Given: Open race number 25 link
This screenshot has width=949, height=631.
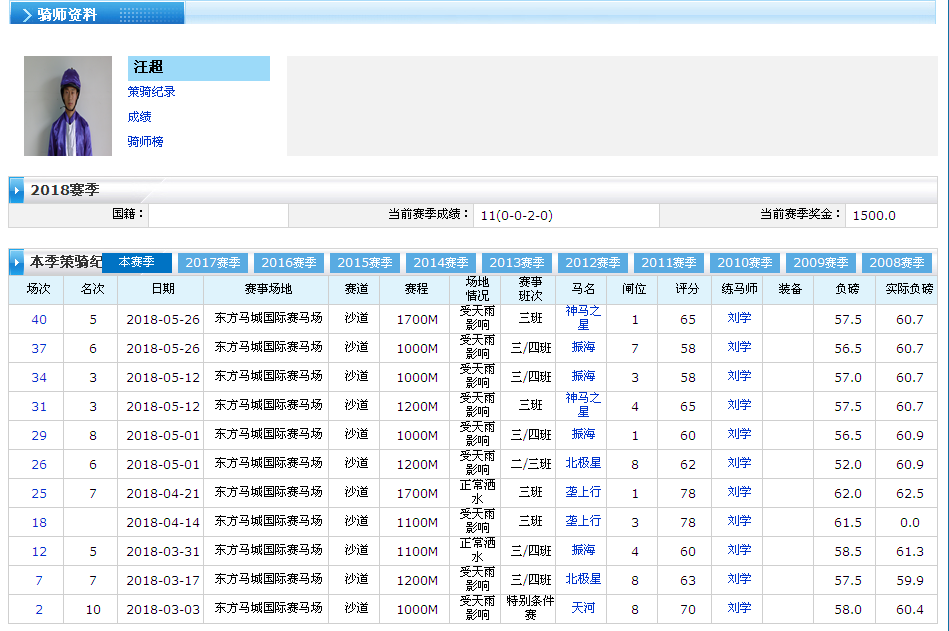Looking at the screenshot, I should pos(39,494).
